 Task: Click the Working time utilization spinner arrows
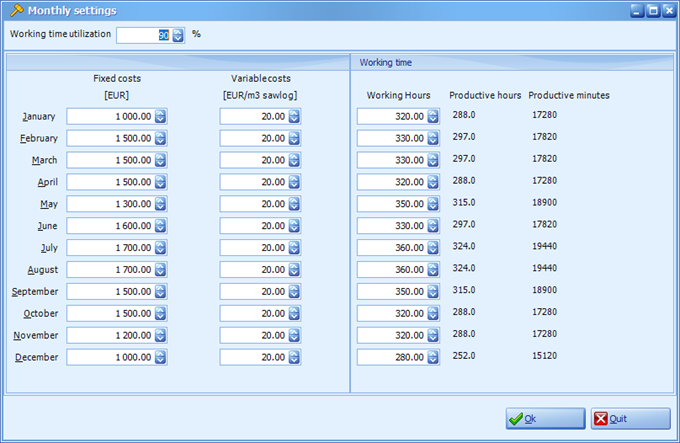(178, 35)
